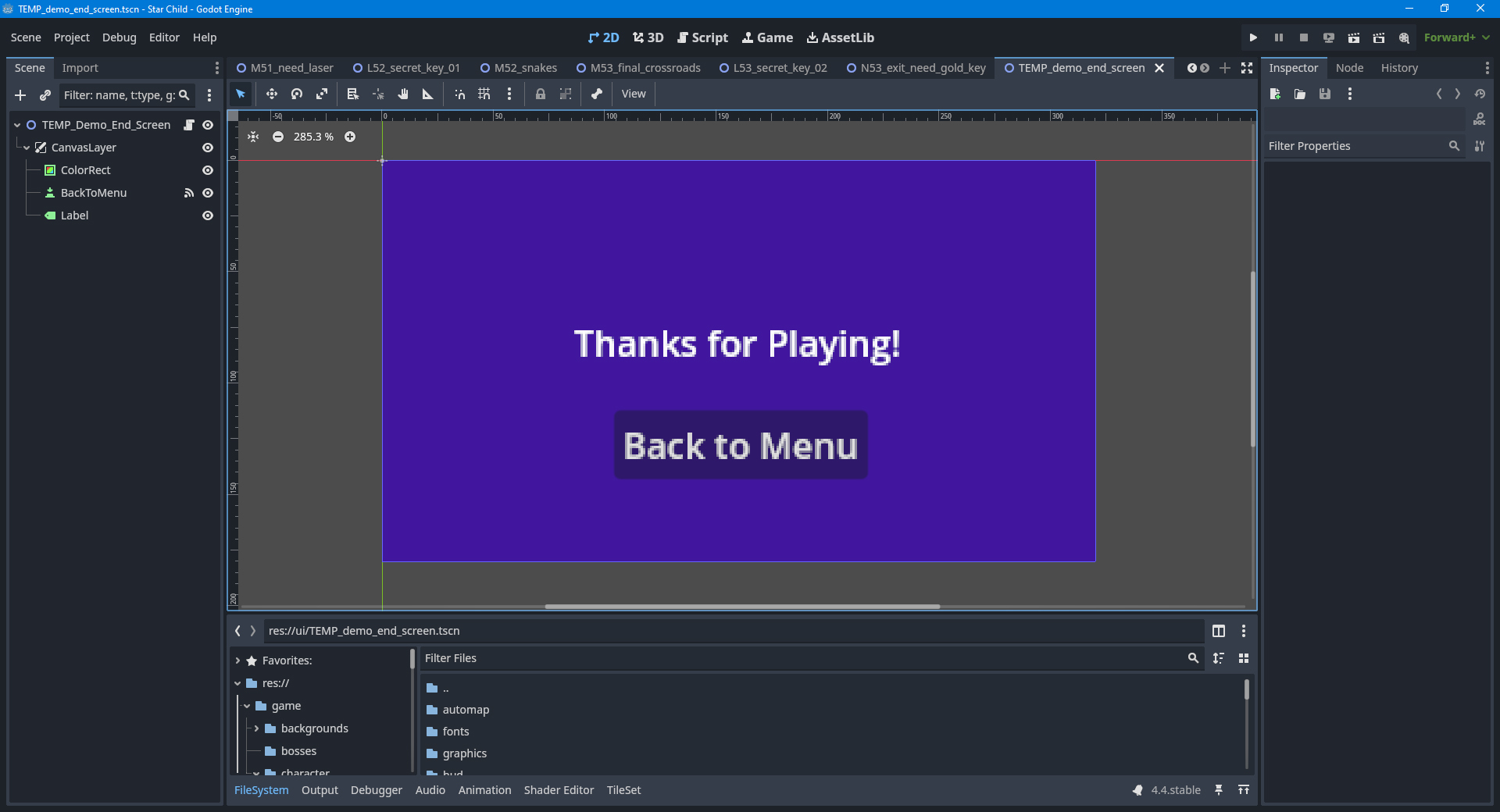Open scene dock three-dot options

pyautogui.click(x=209, y=95)
